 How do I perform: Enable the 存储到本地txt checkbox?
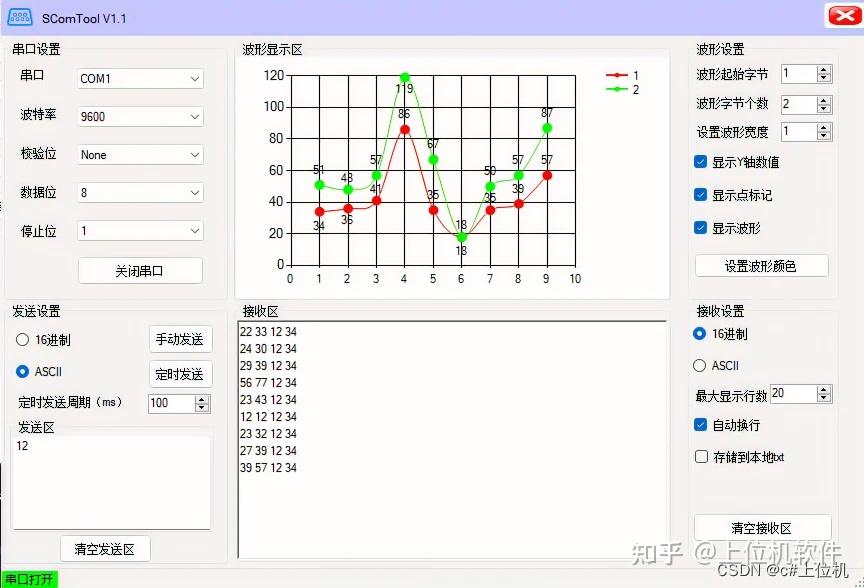[701, 456]
